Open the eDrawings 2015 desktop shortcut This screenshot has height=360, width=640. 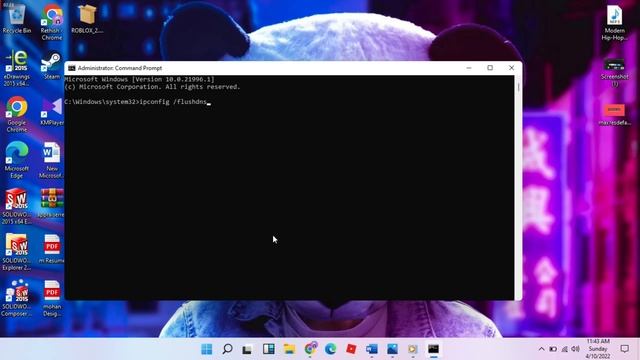coord(17,68)
